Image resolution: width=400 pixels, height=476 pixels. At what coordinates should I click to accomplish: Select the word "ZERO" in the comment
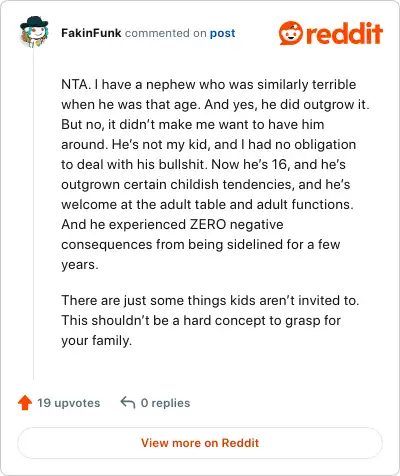(208, 224)
